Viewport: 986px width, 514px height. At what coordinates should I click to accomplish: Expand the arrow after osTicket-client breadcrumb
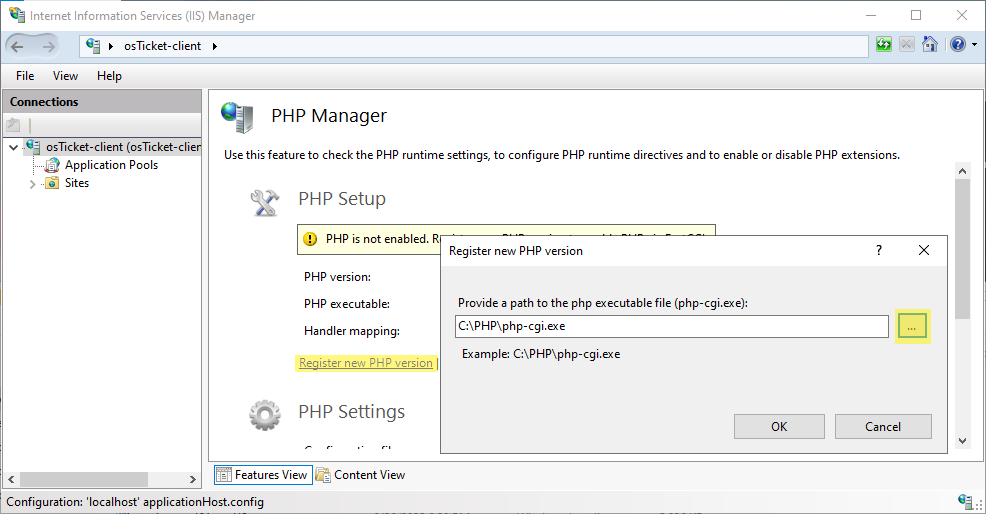coord(214,46)
